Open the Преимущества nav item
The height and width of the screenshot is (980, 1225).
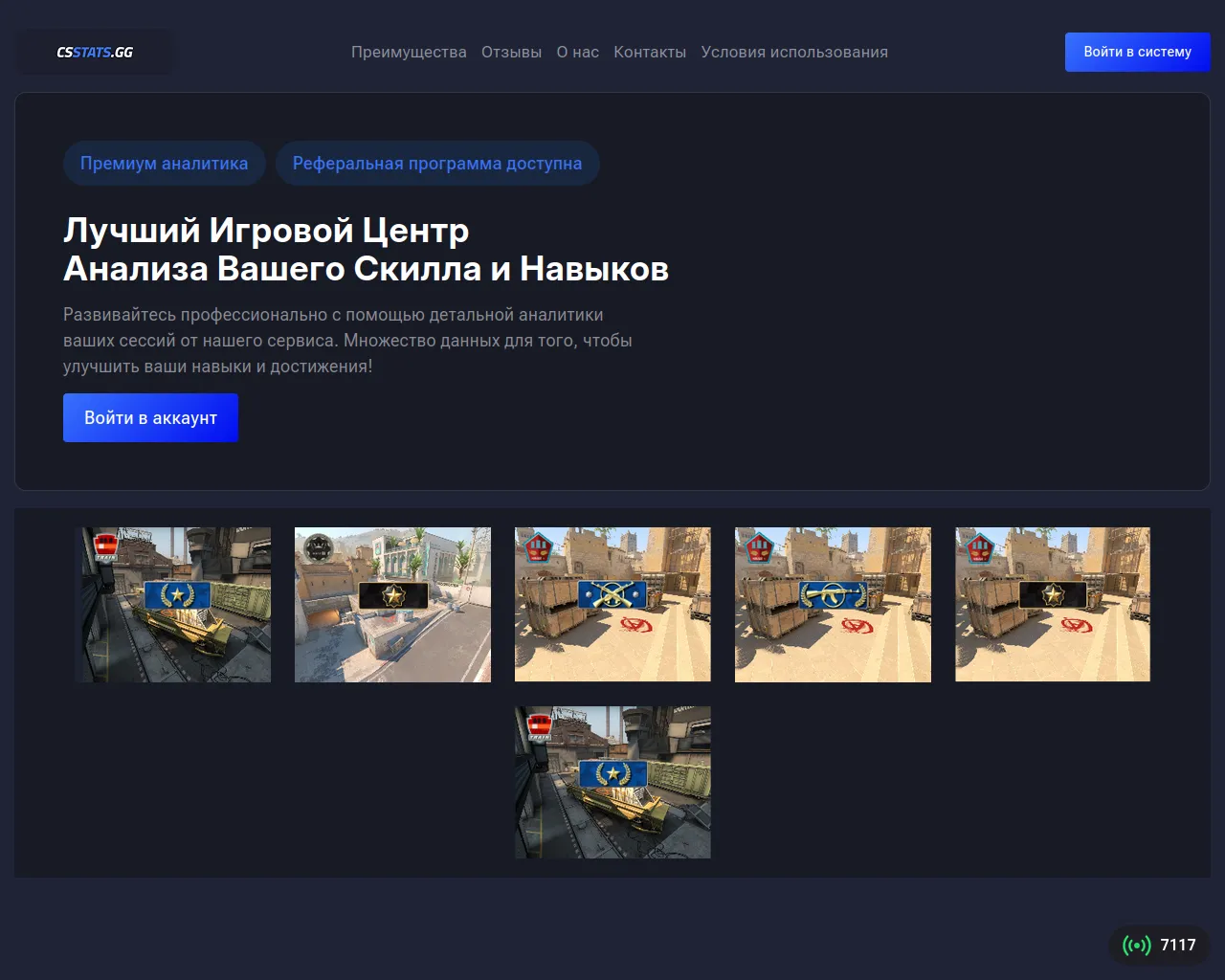(409, 52)
